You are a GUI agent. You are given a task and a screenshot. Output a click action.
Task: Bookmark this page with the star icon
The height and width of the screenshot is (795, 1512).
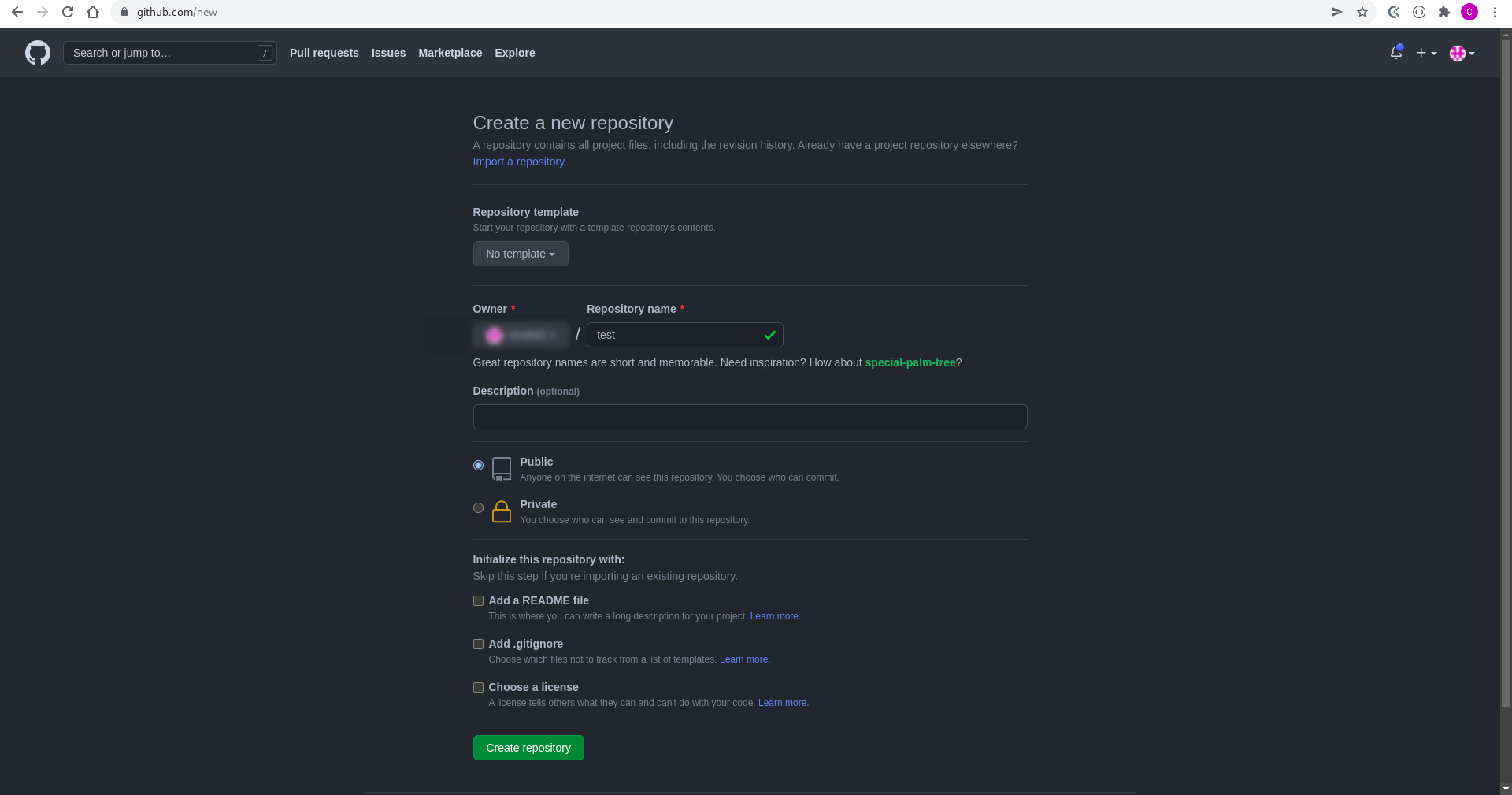click(1362, 12)
